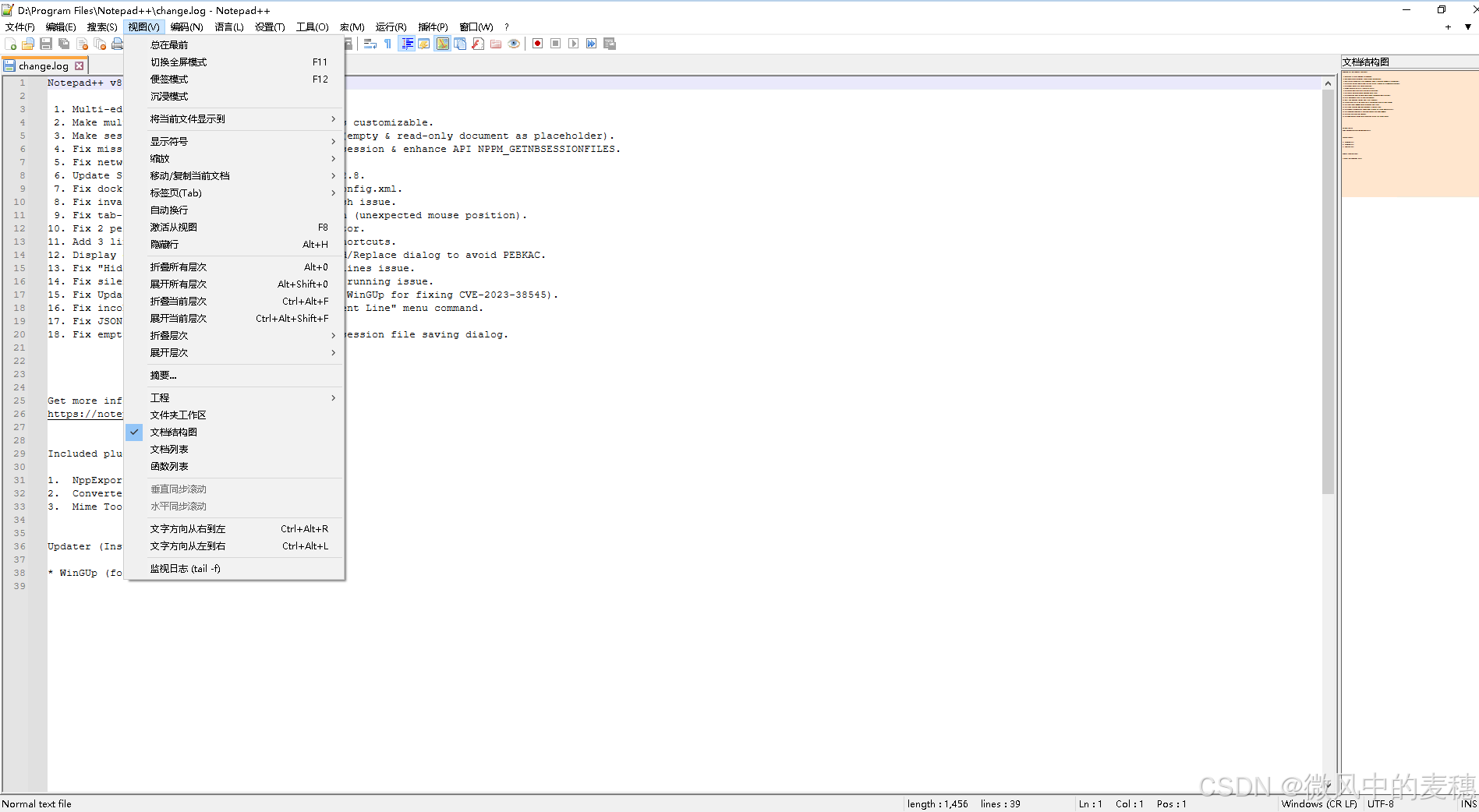Viewport: 1479px width, 812px height.
Task: Open the 插件(P) menu
Action: coord(433,26)
